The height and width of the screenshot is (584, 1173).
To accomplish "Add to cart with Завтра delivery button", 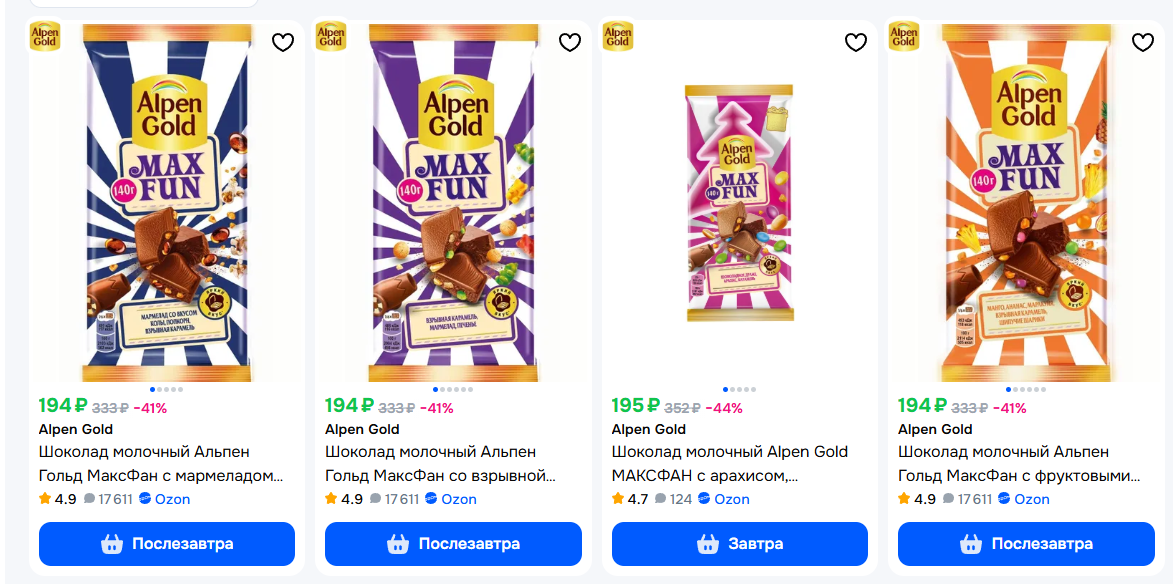I will (x=740, y=544).
